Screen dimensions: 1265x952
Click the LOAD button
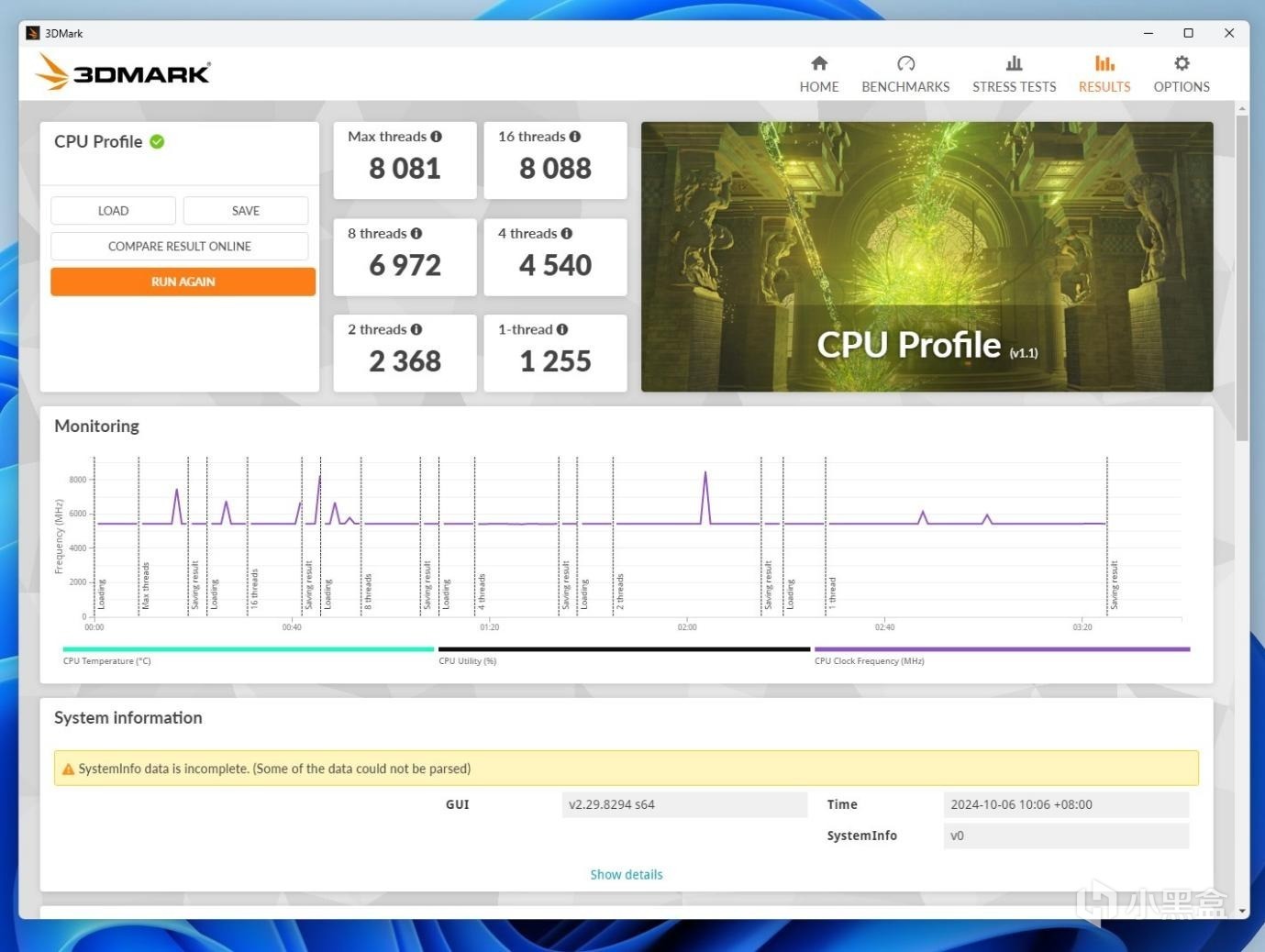point(113,210)
